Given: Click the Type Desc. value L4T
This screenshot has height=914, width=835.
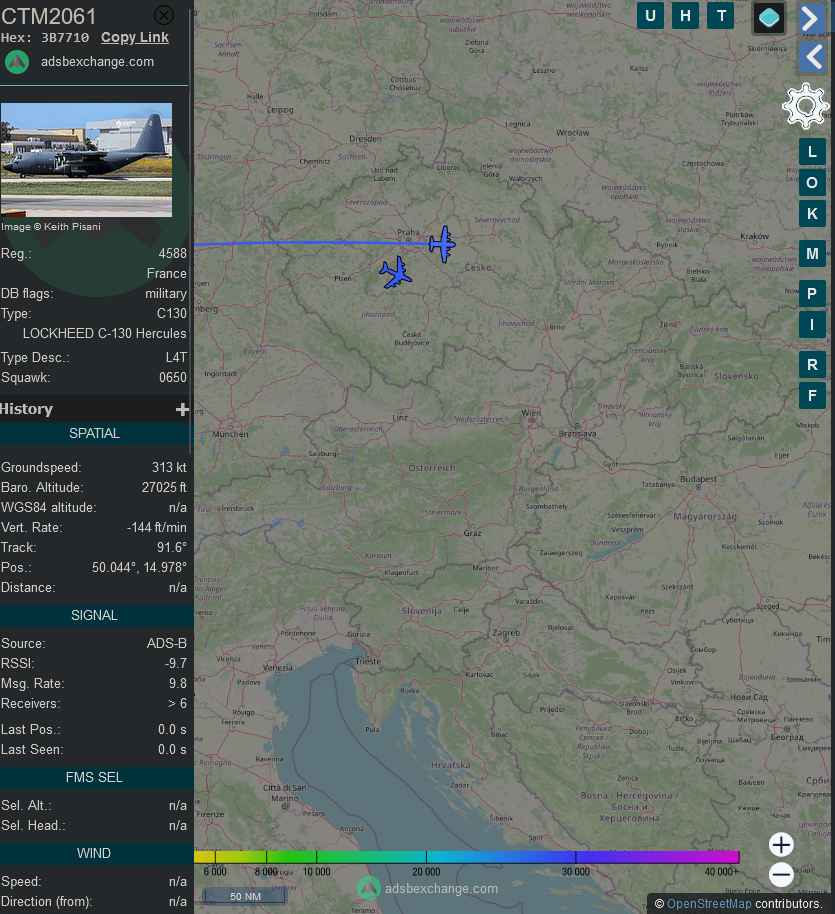Looking at the screenshot, I should tap(176, 358).
